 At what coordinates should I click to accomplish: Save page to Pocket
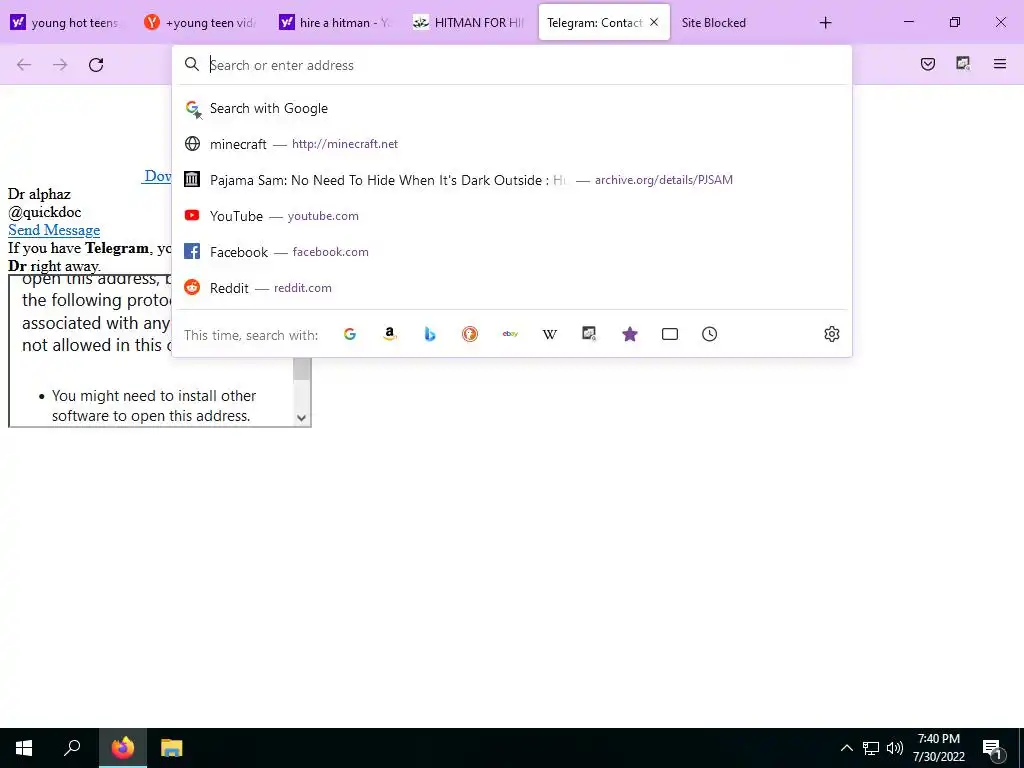point(927,63)
